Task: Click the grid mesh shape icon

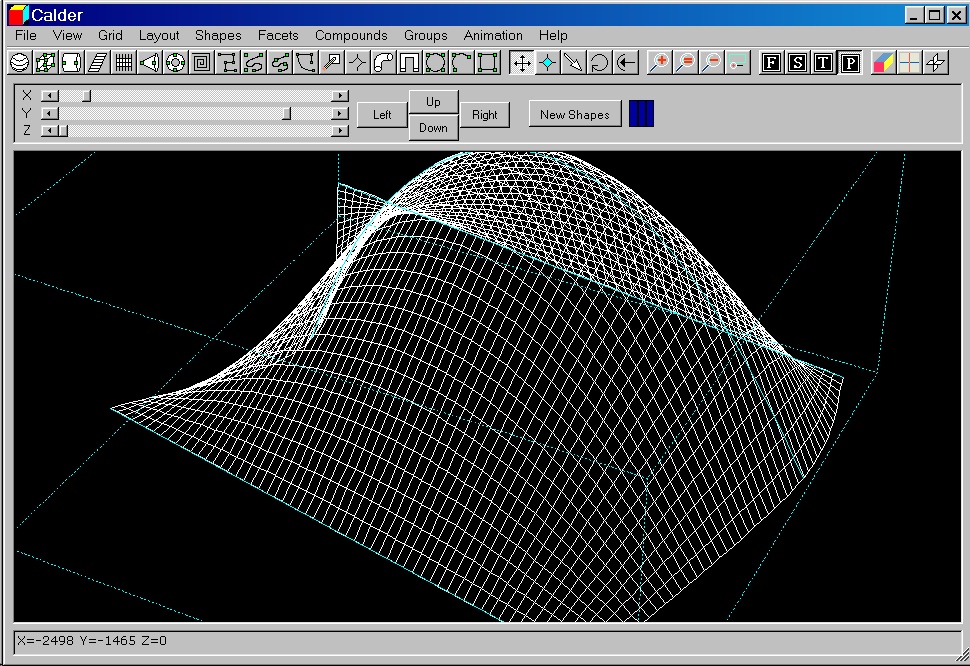Action: (123, 63)
